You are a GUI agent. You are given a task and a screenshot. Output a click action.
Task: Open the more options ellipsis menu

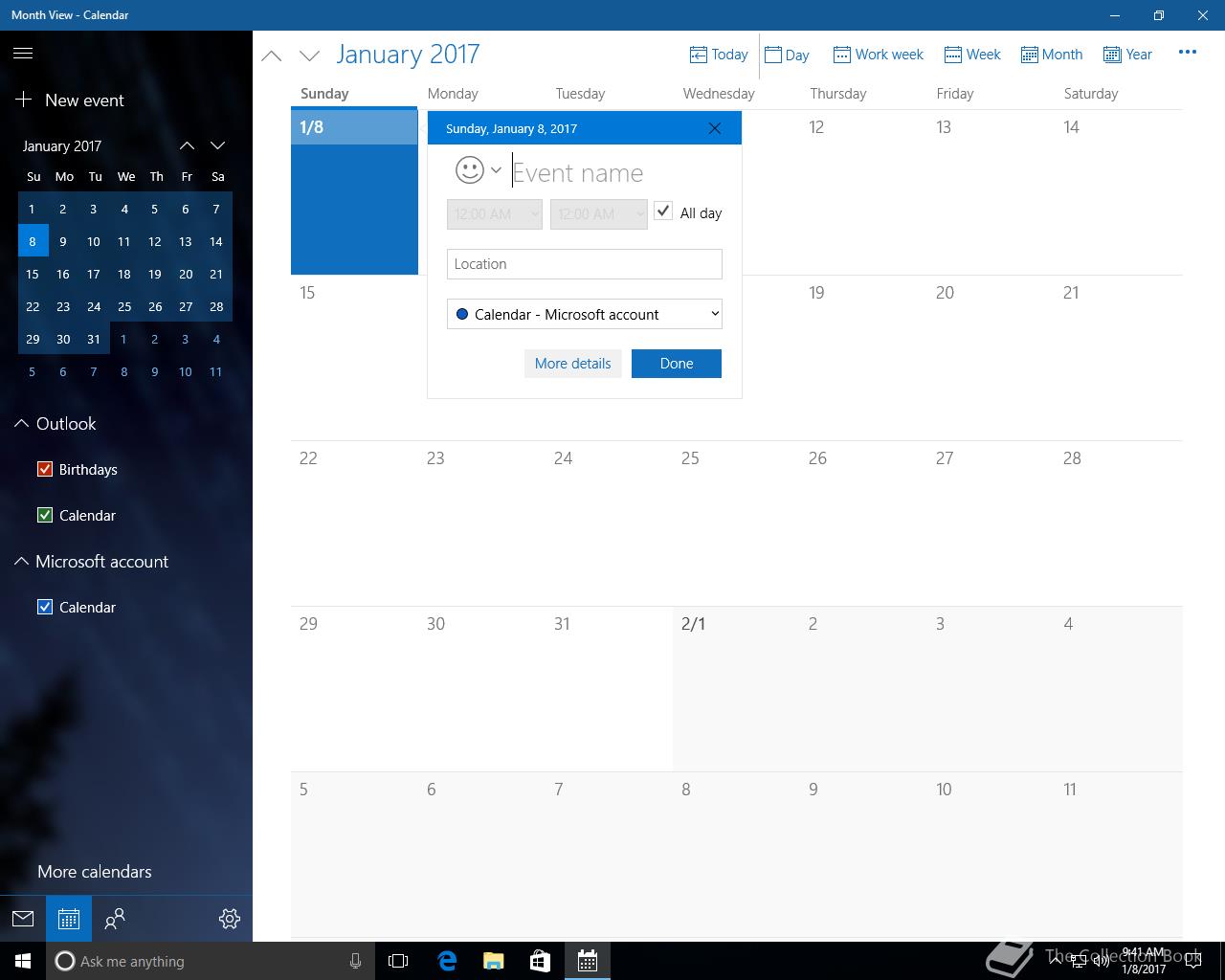click(1188, 53)
